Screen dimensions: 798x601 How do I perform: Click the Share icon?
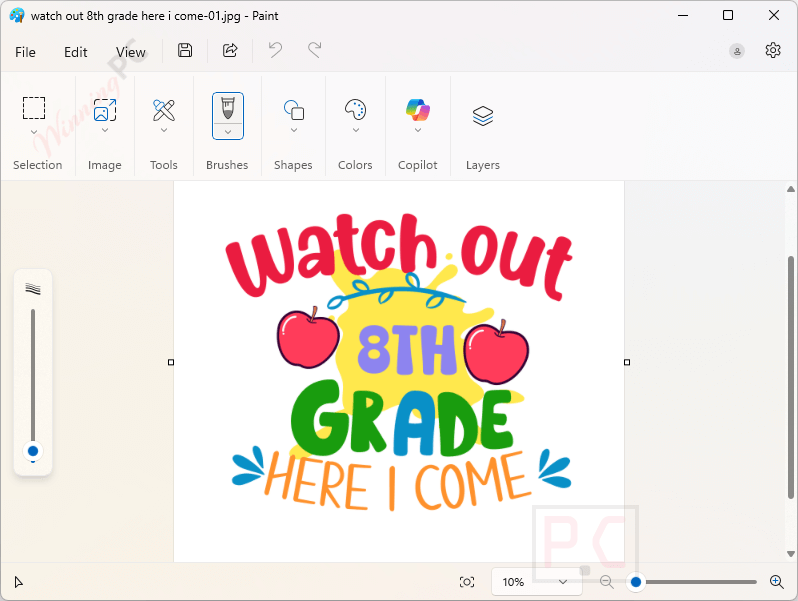tap(230, 50)
